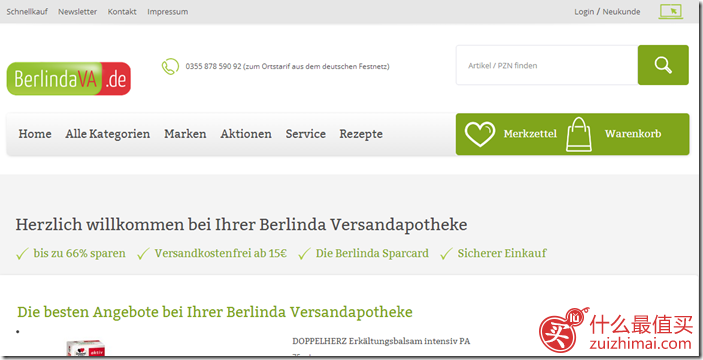Open the Marken menu item
Screen dimensions: 703x360
tap(185, 134)
